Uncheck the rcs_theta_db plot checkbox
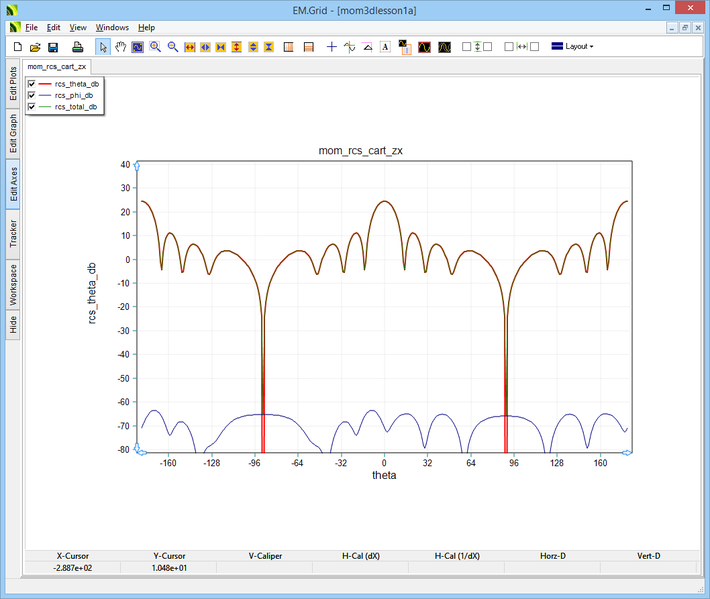Image resolution: width=710 pixels, height=599 pixels. tap(32, 84)
